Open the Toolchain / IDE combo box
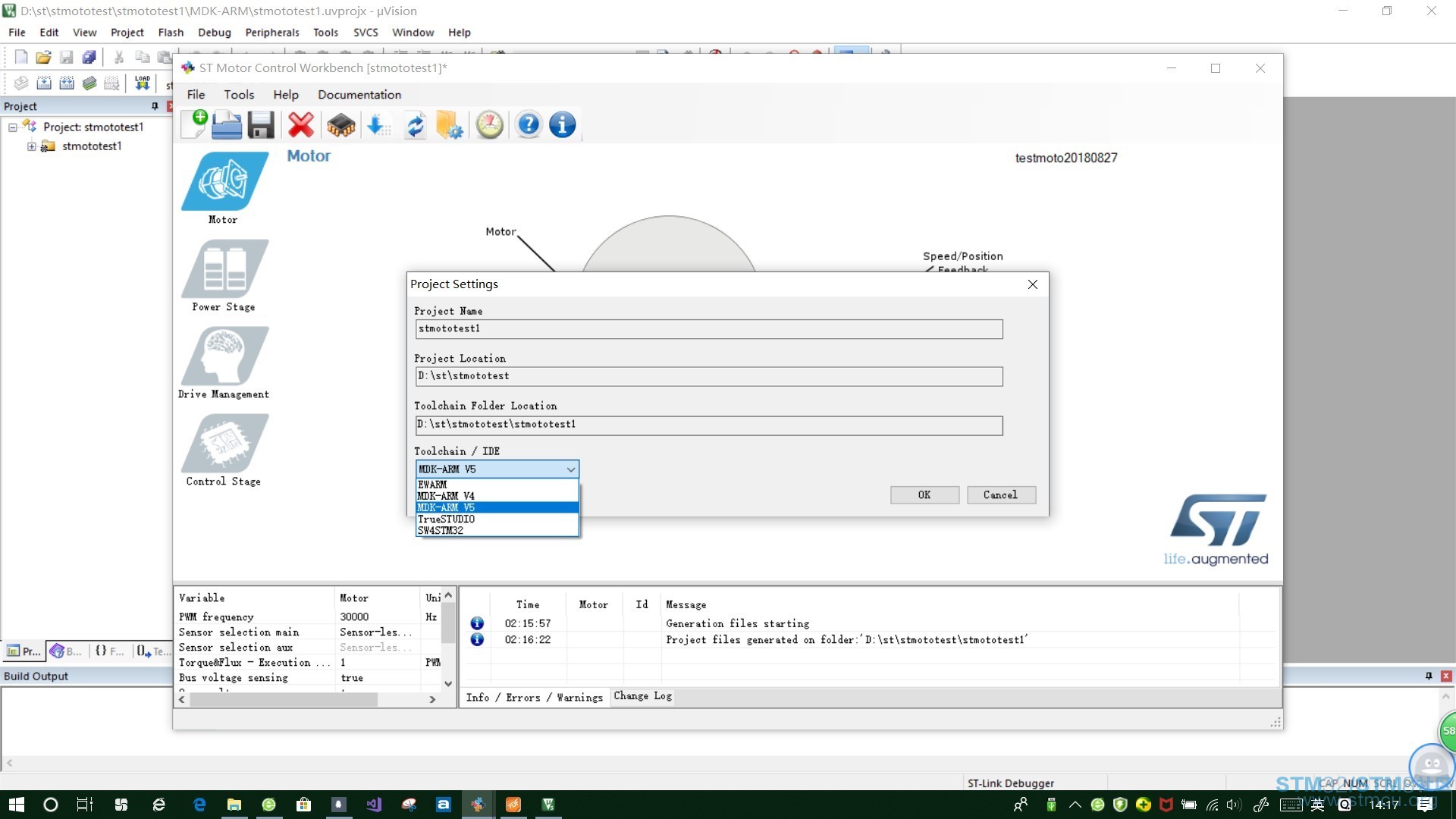This screenshot has width=1456, height=819. (497, 469)
